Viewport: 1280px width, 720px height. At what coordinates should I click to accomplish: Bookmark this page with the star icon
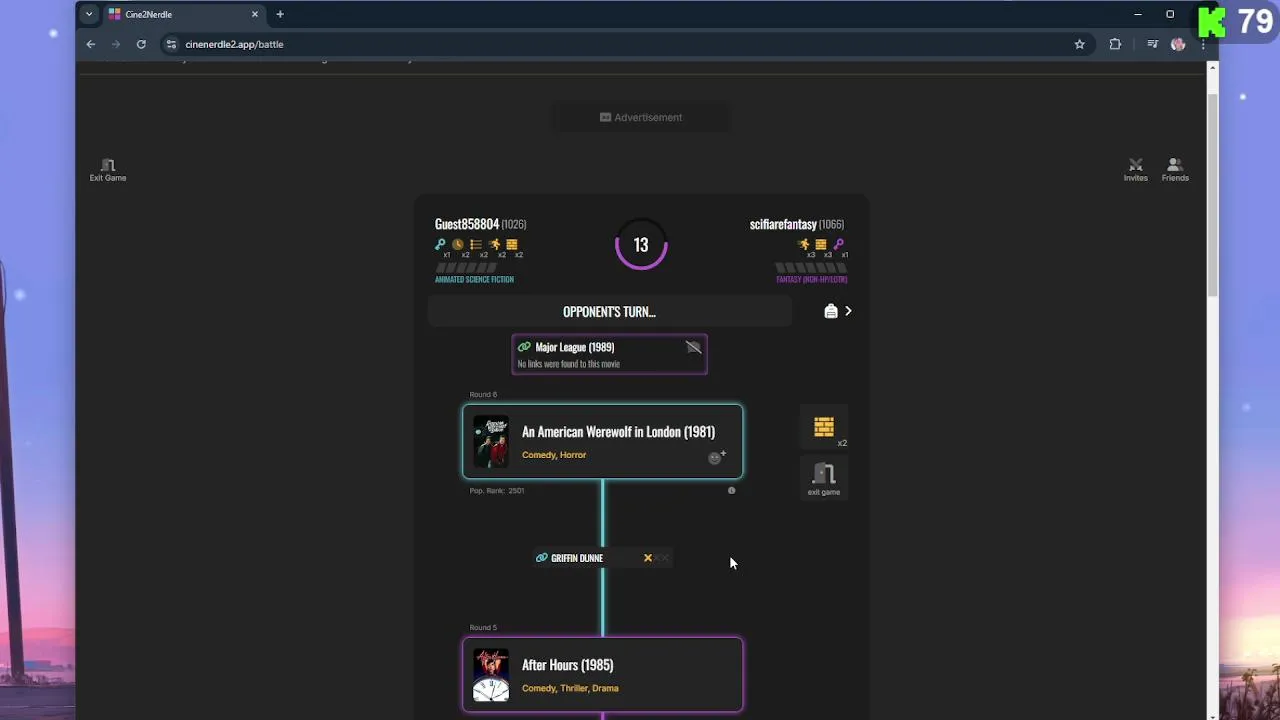tap(1079, 44)
